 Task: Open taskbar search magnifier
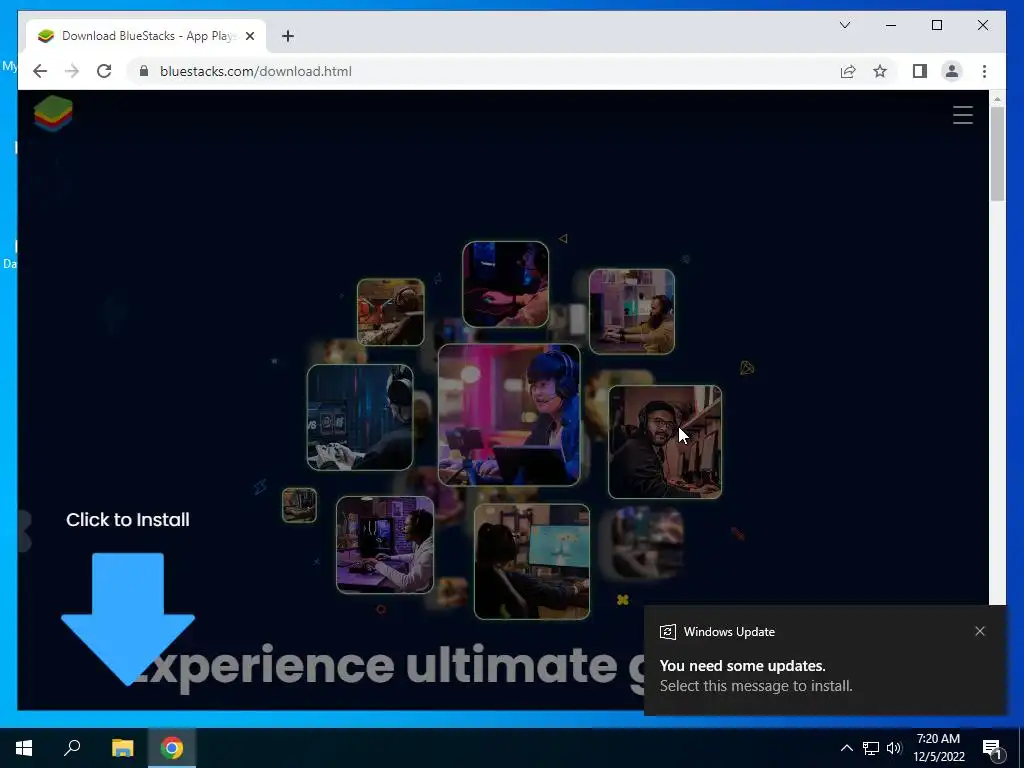72,748
